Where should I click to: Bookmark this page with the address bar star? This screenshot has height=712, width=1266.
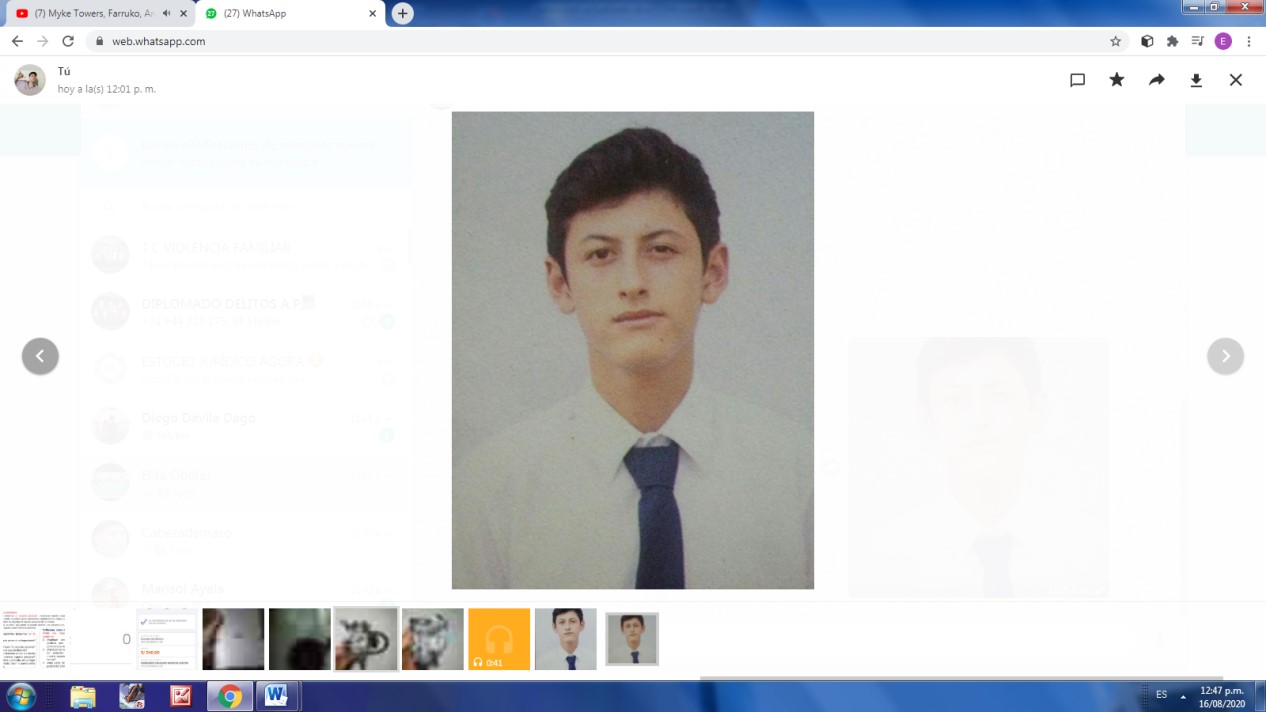coord(1115,41)
